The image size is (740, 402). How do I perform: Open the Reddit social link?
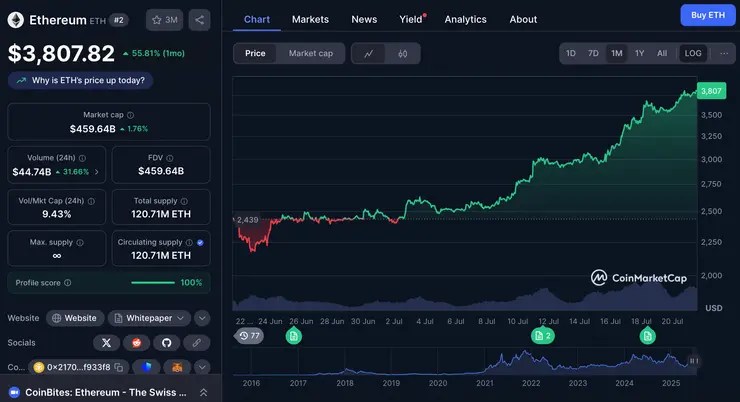(x=137, y=342)
